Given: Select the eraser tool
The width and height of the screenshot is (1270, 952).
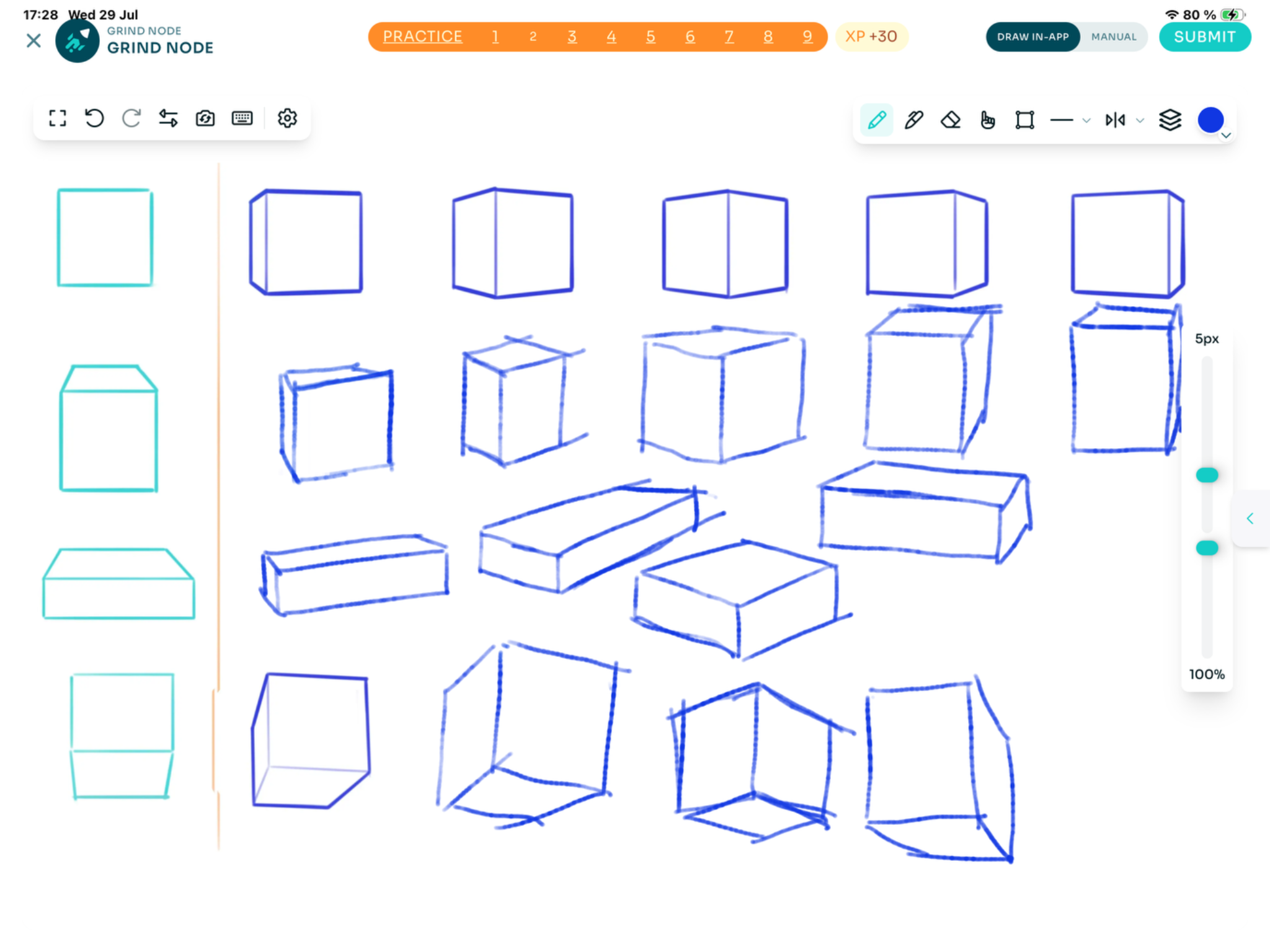Looking at the screenshot, I should point(951,120).
